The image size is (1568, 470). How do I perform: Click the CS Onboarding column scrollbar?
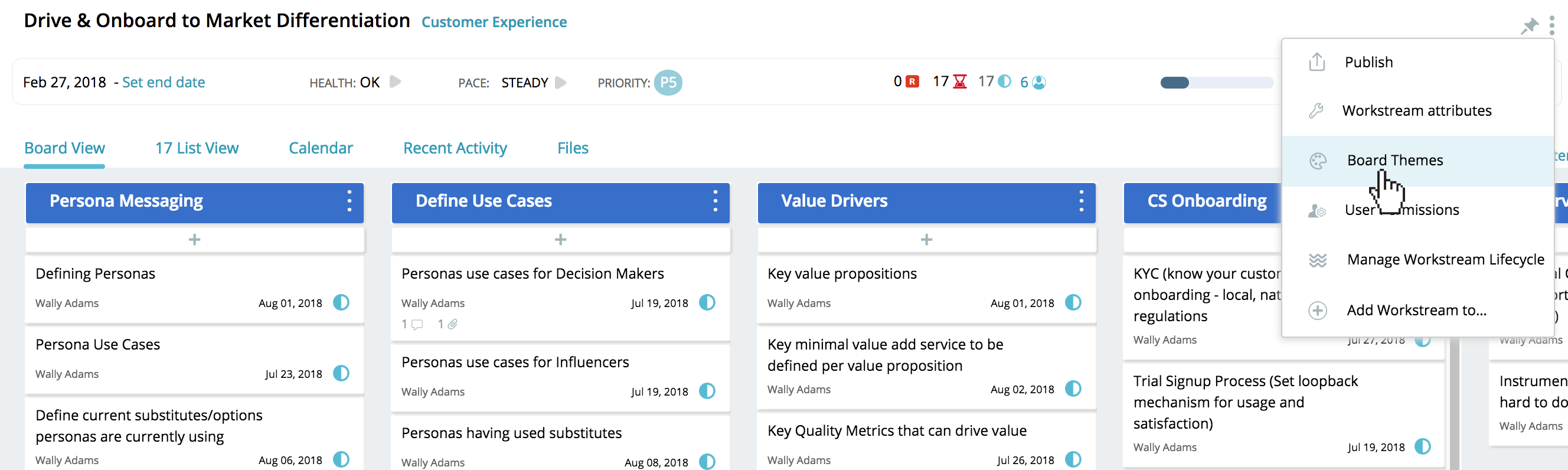pos(1453,405)
